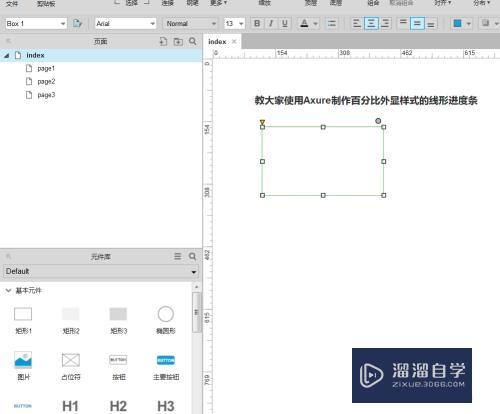Pick the H1 heading widget

coord(70,406)
